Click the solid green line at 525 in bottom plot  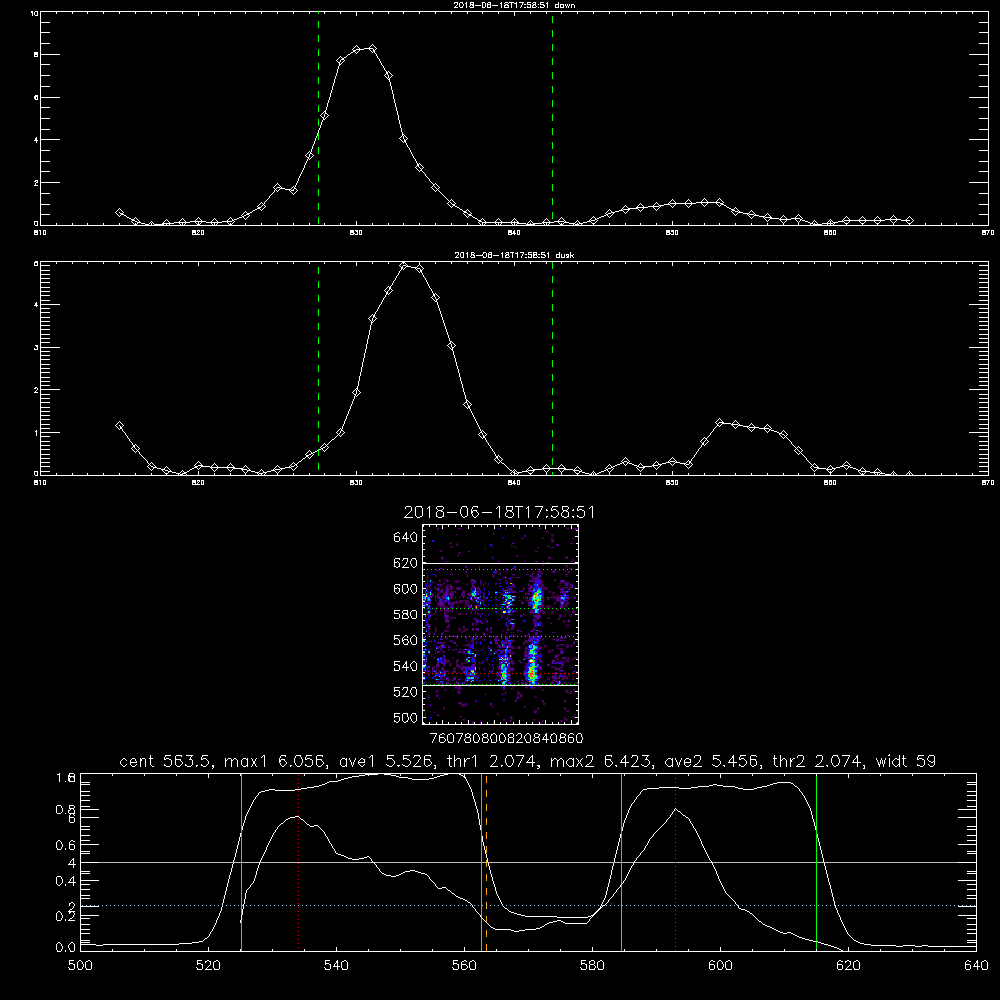(x=242, y=862)
